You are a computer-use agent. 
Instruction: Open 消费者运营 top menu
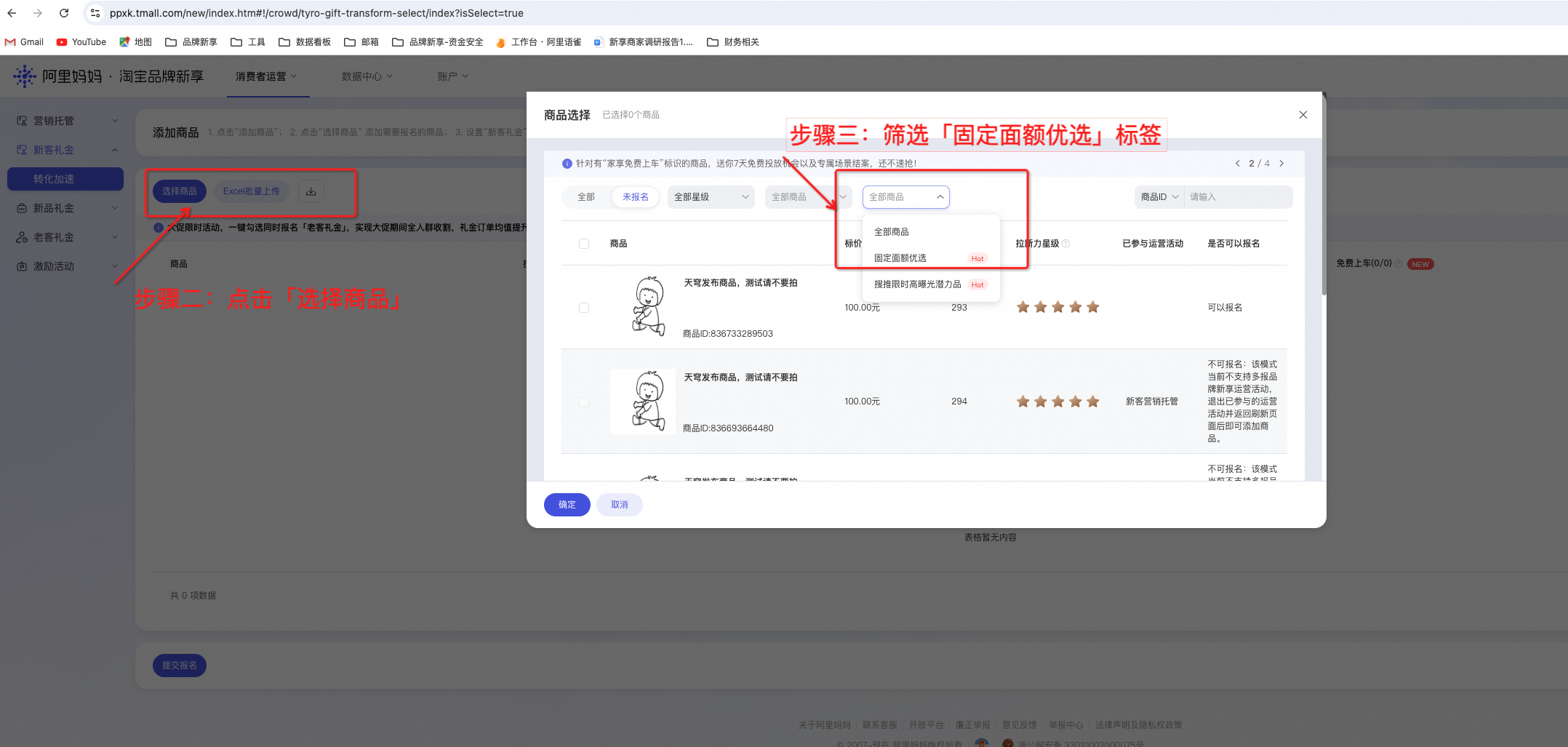(x=266, y=76)
